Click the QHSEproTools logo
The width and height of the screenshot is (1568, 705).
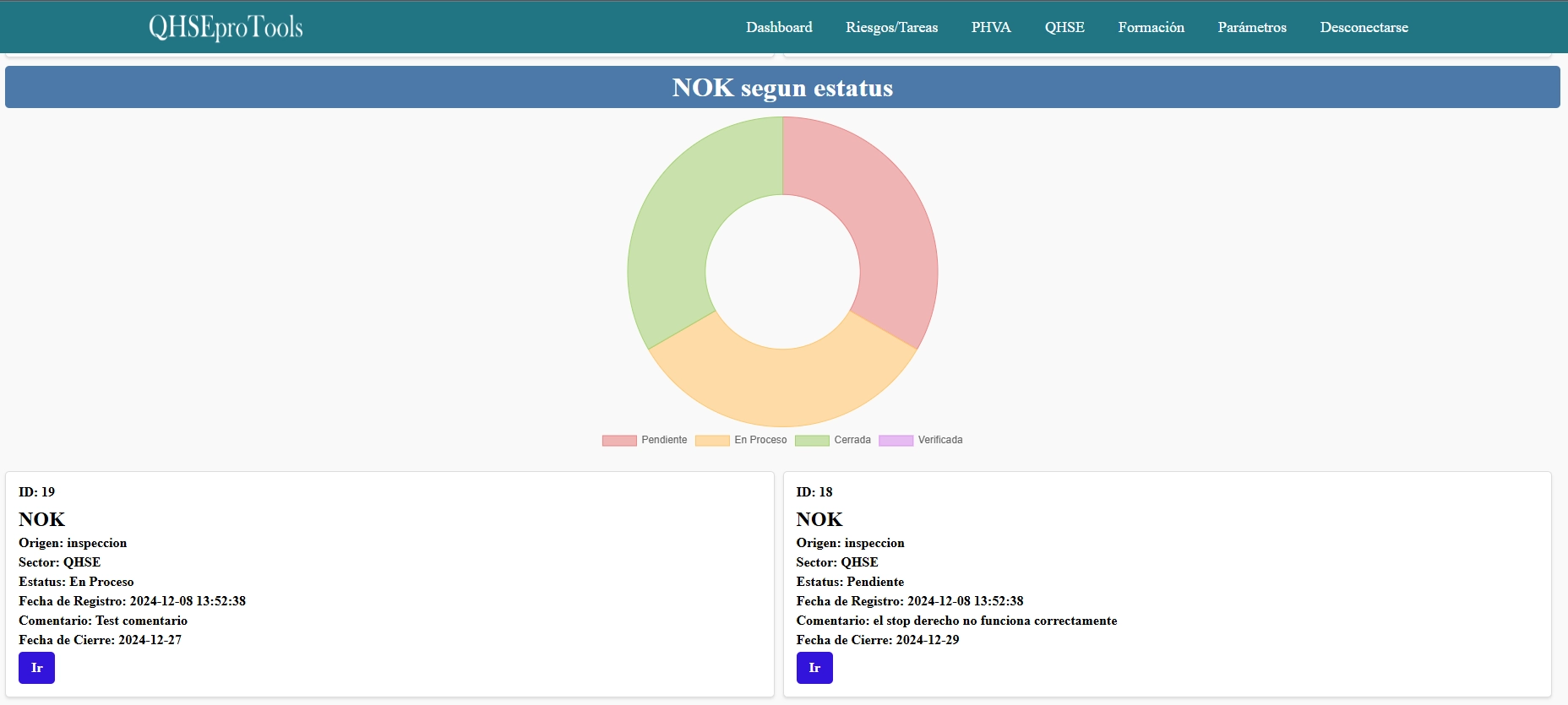(226, 27)
